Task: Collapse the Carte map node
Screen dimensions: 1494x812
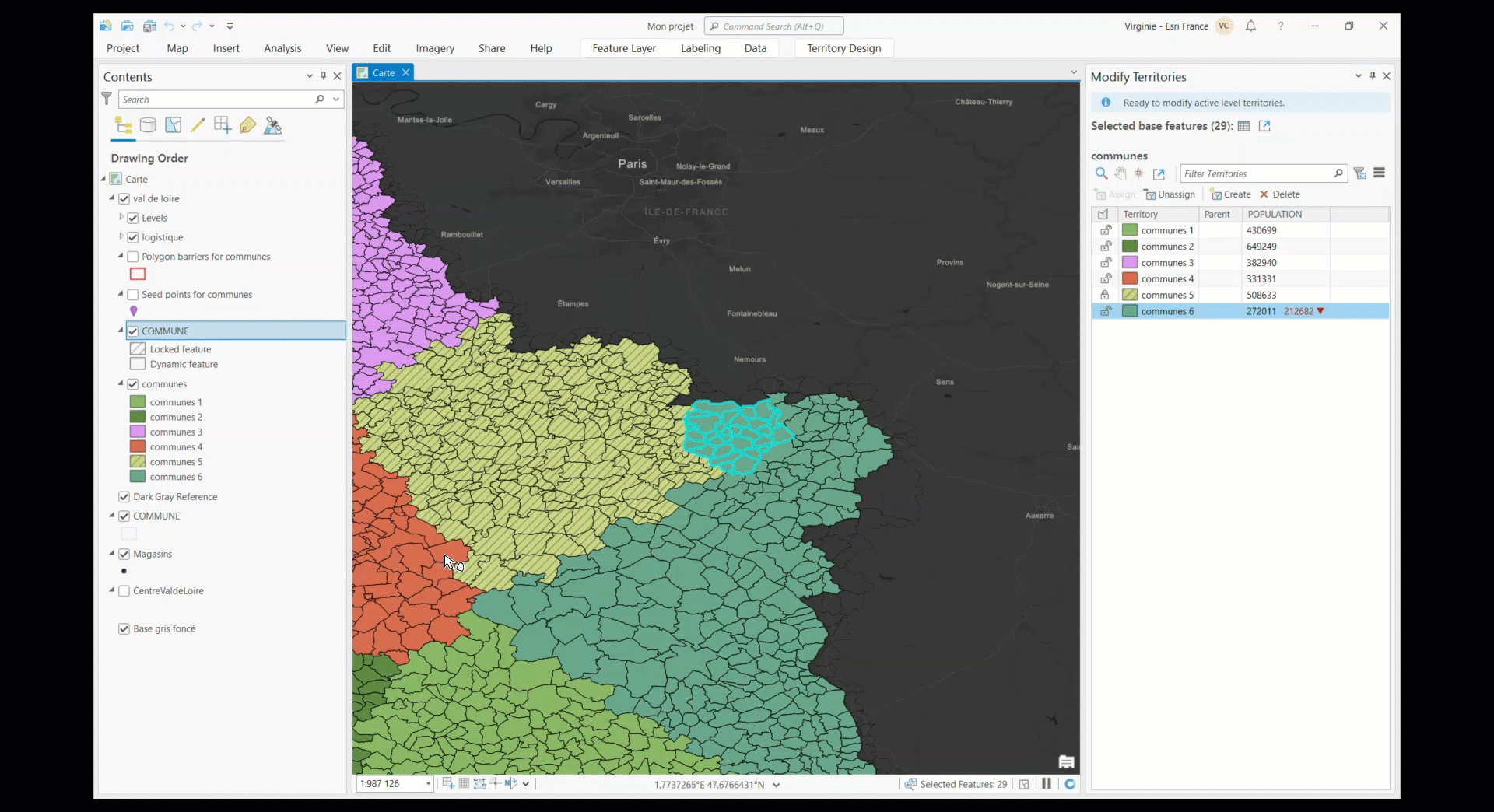Action: click(x=103, y=179)
